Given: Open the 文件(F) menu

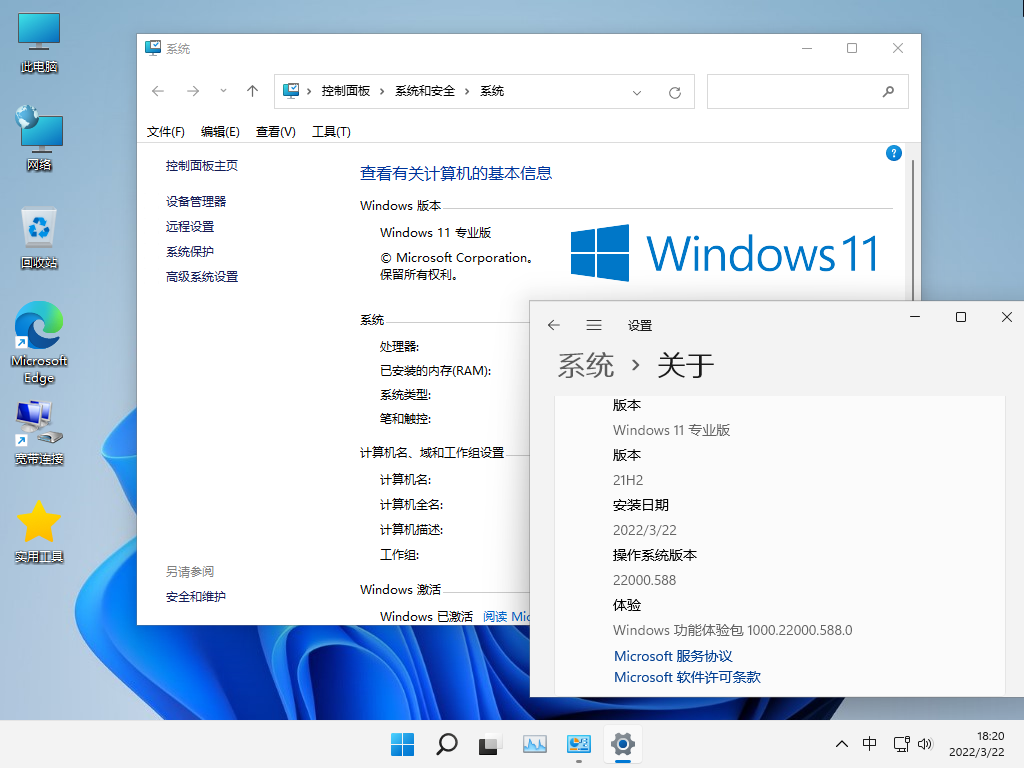Looking at the screenshot, I should 165,132.
